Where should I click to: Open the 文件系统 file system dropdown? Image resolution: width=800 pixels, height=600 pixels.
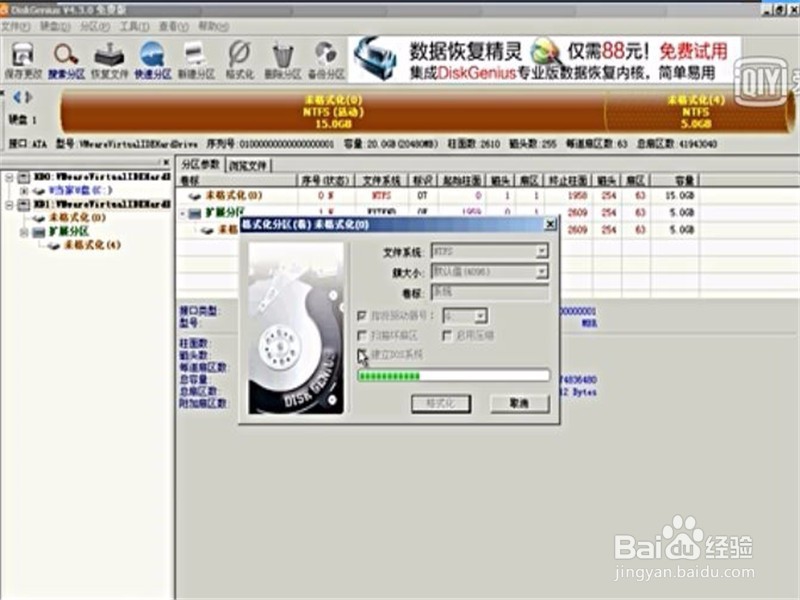(542, 250)
